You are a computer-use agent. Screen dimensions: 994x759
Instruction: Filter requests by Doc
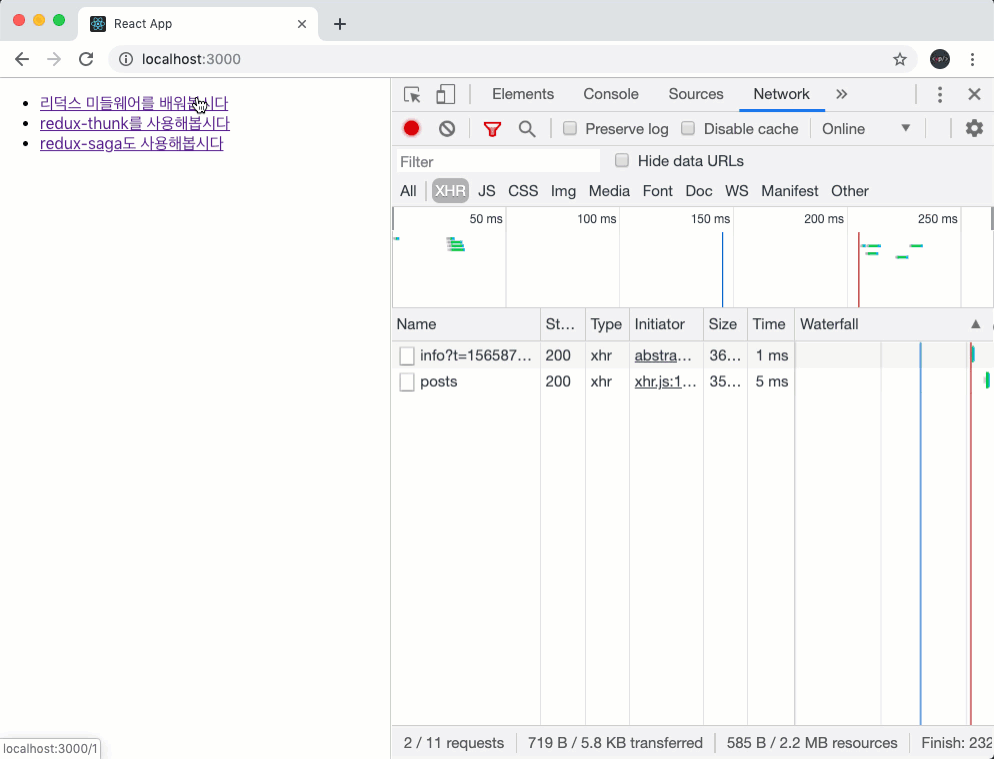pyautogui.click(x=699, y=191)
